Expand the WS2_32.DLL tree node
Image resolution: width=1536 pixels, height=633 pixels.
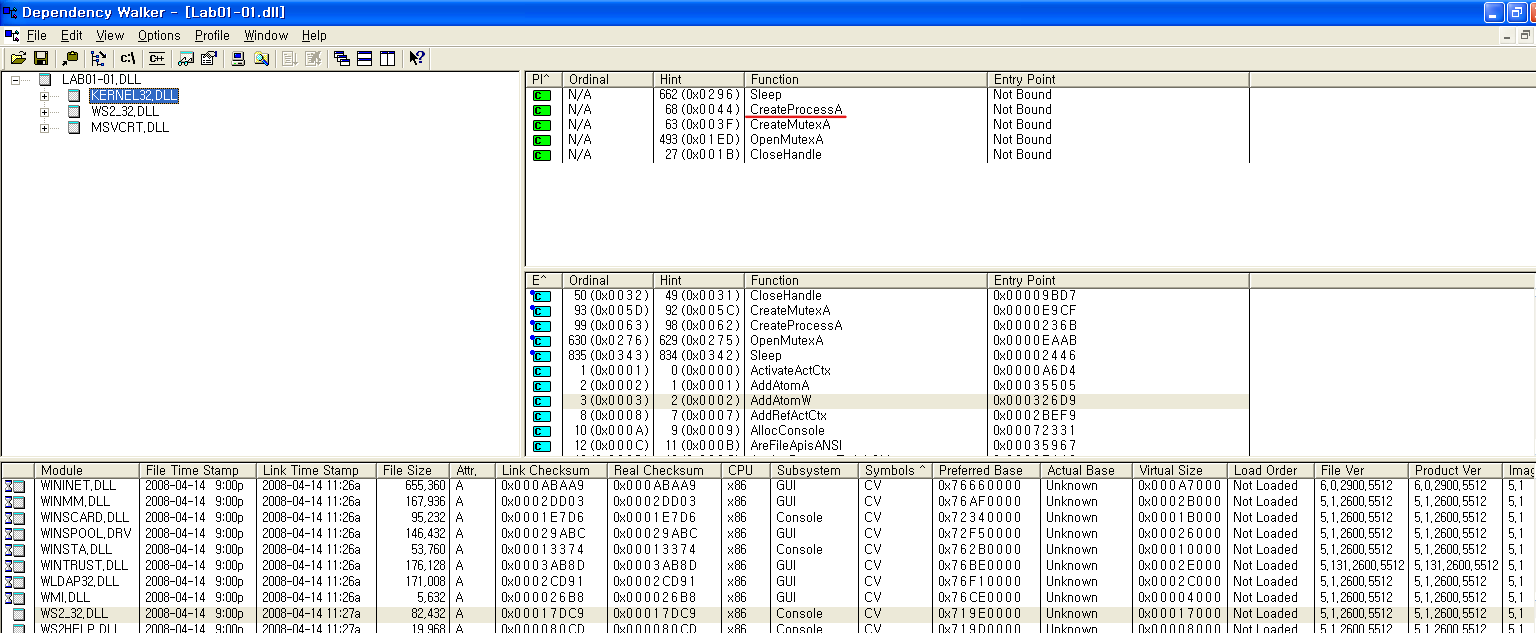(x=44, y=112)
